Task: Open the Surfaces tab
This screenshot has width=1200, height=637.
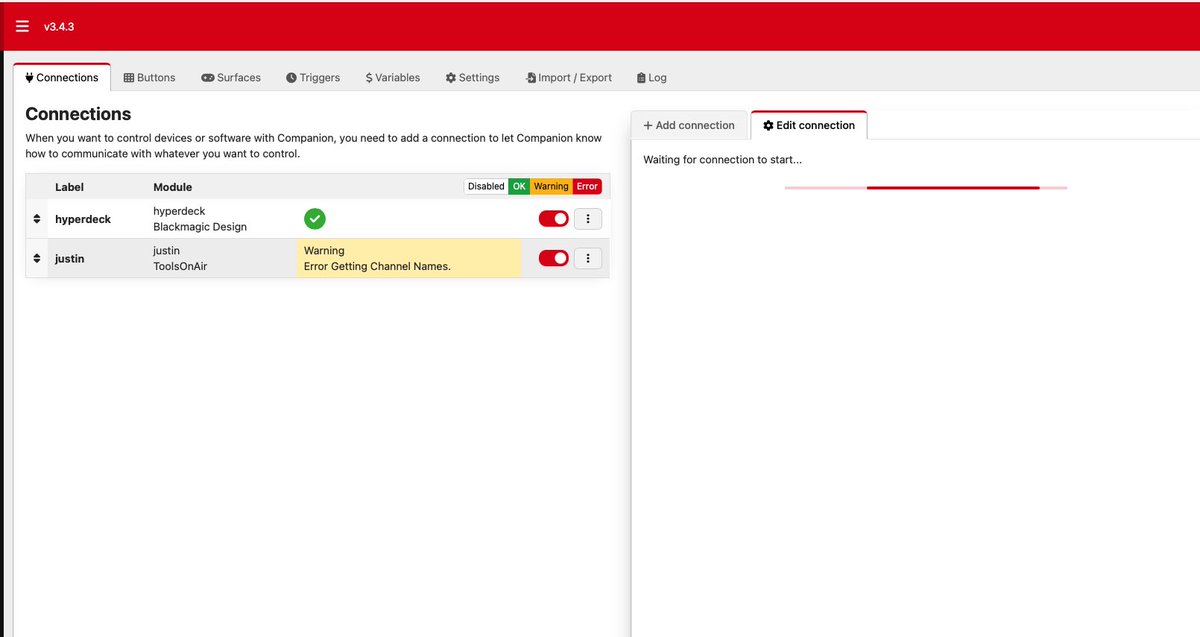Action: [x=231, y=77]
